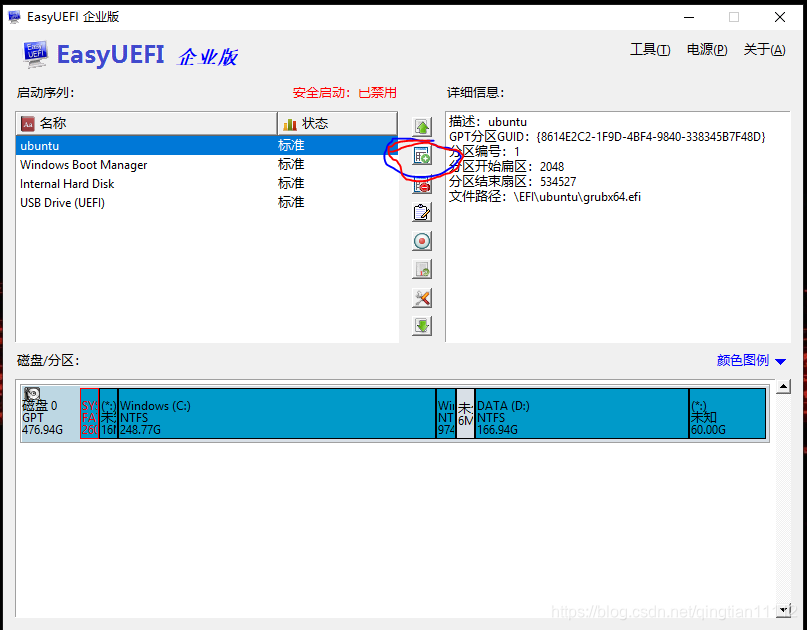
Task: Select the ubuntu boot entry
Action: coord(207,146)
